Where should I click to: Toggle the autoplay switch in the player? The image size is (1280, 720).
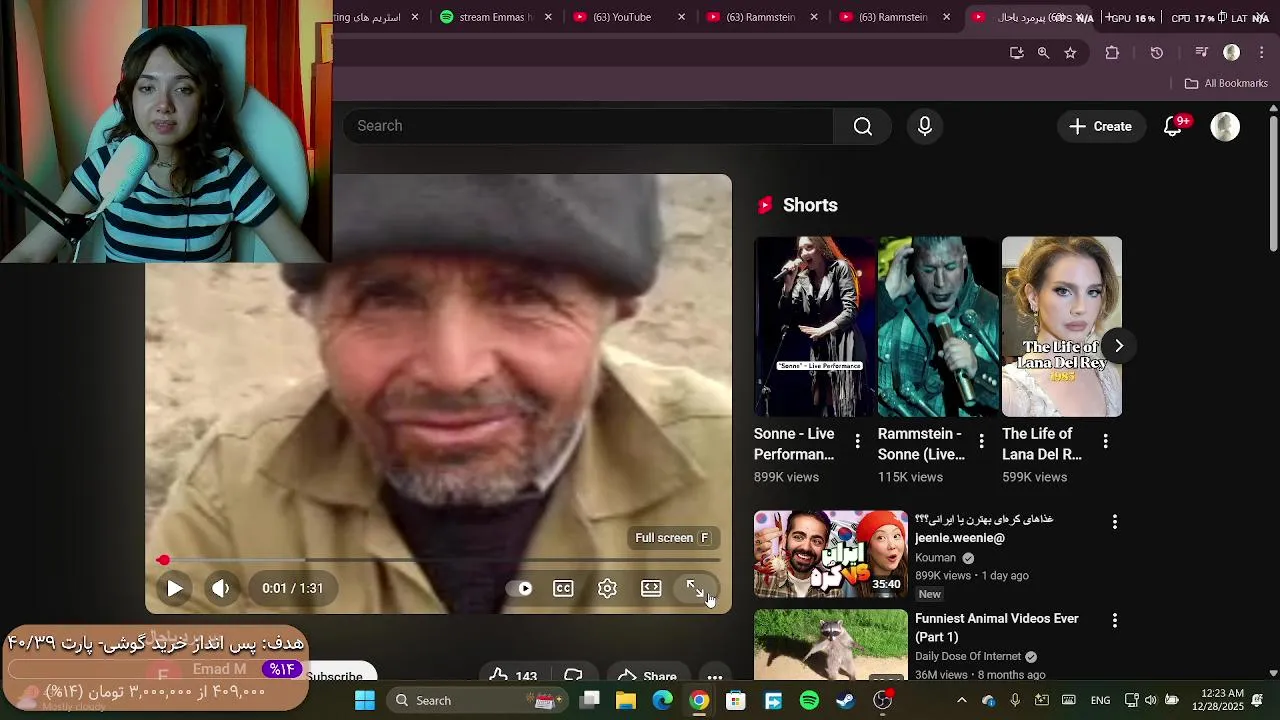pyautogui.click(x=520, y=588)
